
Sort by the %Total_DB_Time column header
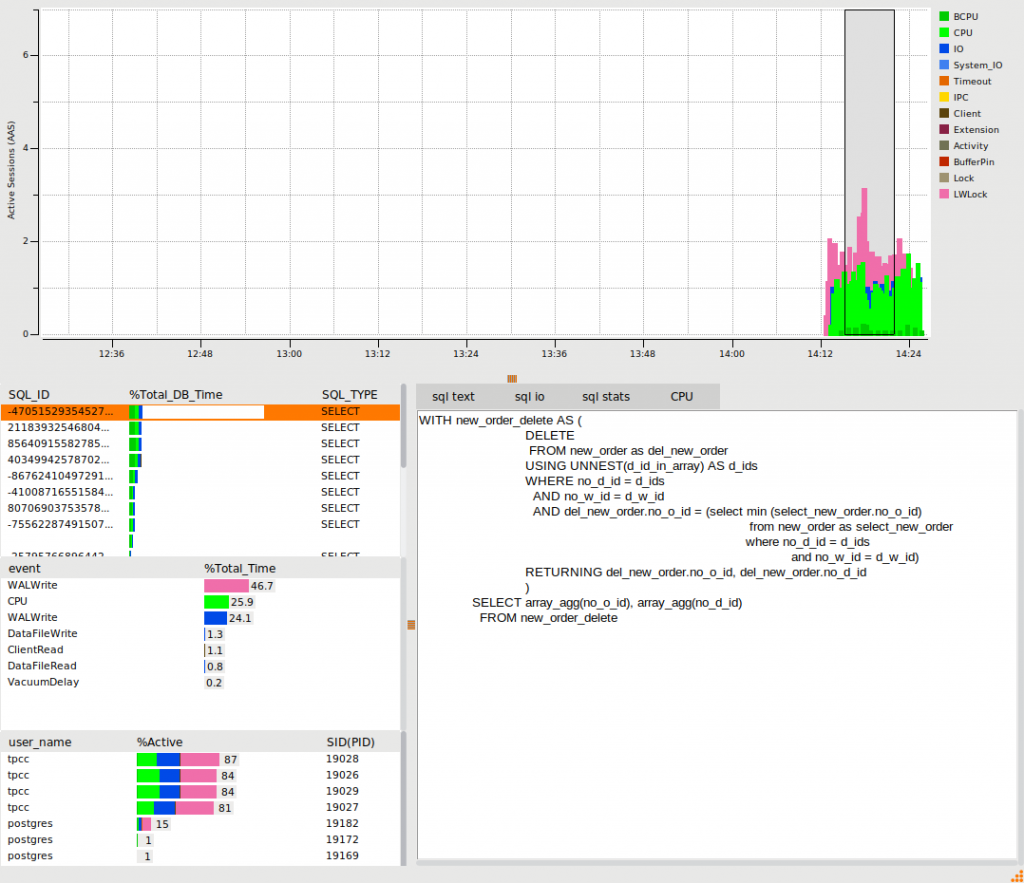click(x=175, y=395)
